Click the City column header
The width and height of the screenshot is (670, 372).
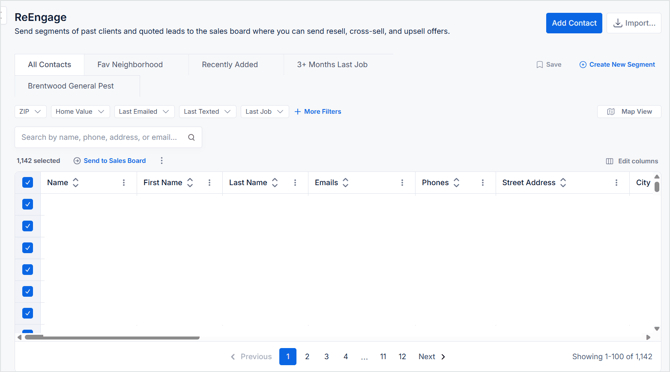[643, 183]
